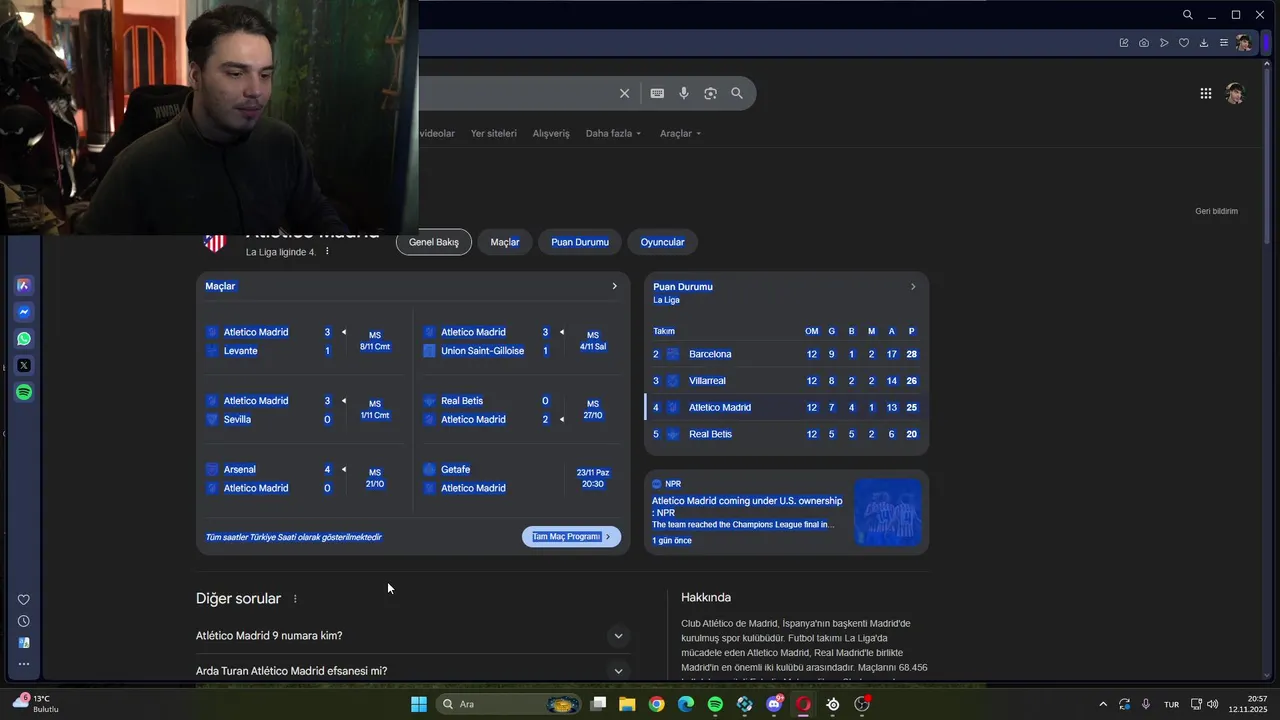This screenshot has width=1280, height=720.
Task: Open the edit page icon in address bar
Action: [x=1124, y=43]
